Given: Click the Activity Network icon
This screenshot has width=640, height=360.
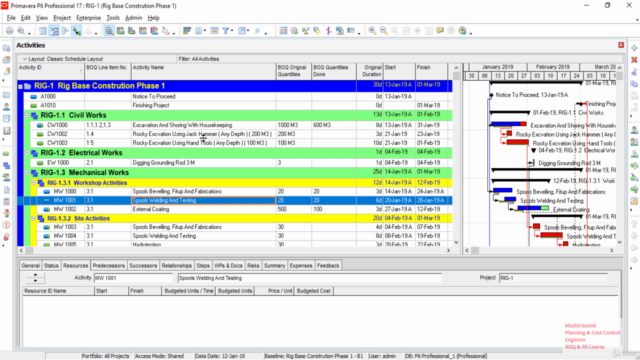Looking at the screenshot, I should [65, 31].
